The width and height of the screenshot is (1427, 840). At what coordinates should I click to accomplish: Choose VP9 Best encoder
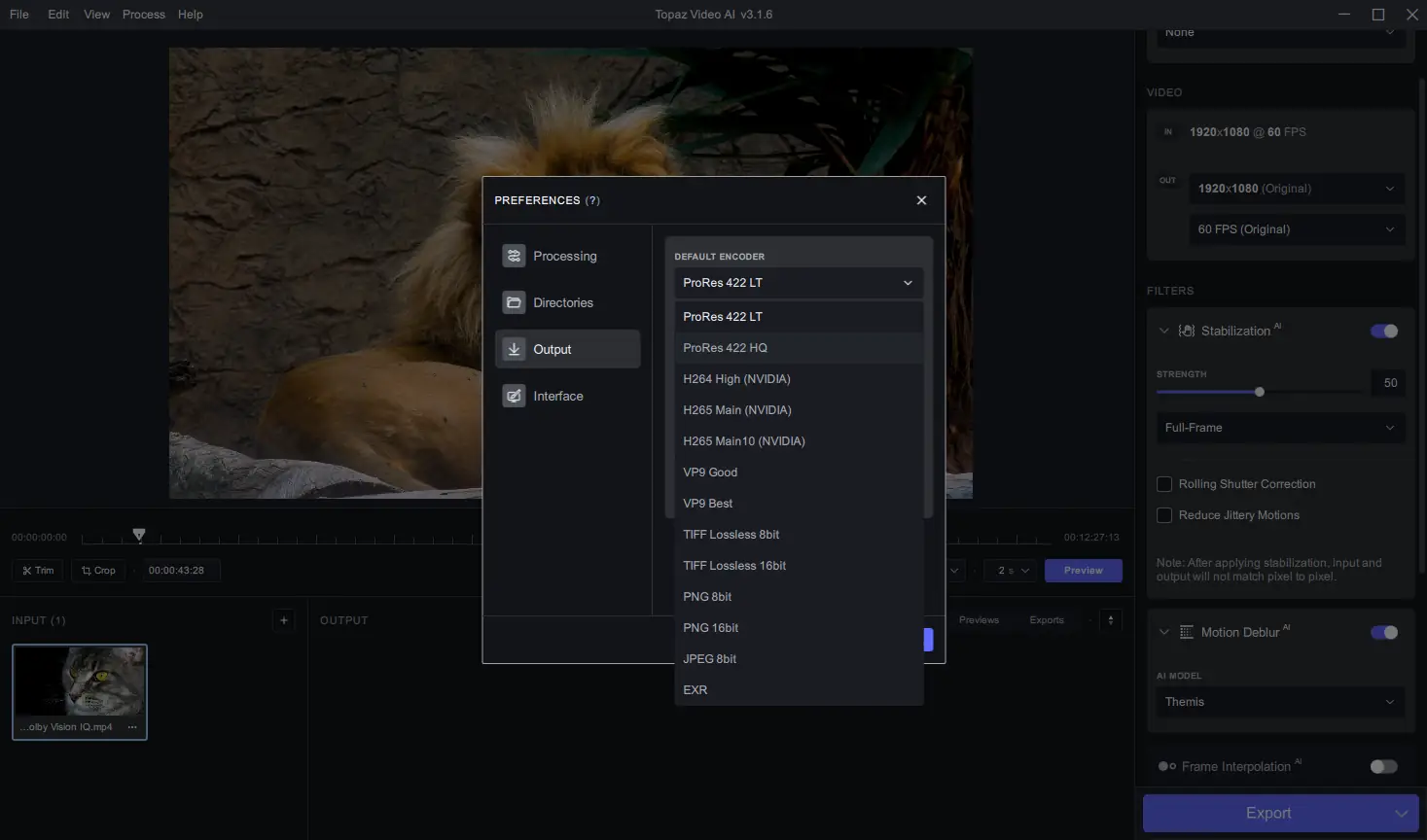point(799,504)
